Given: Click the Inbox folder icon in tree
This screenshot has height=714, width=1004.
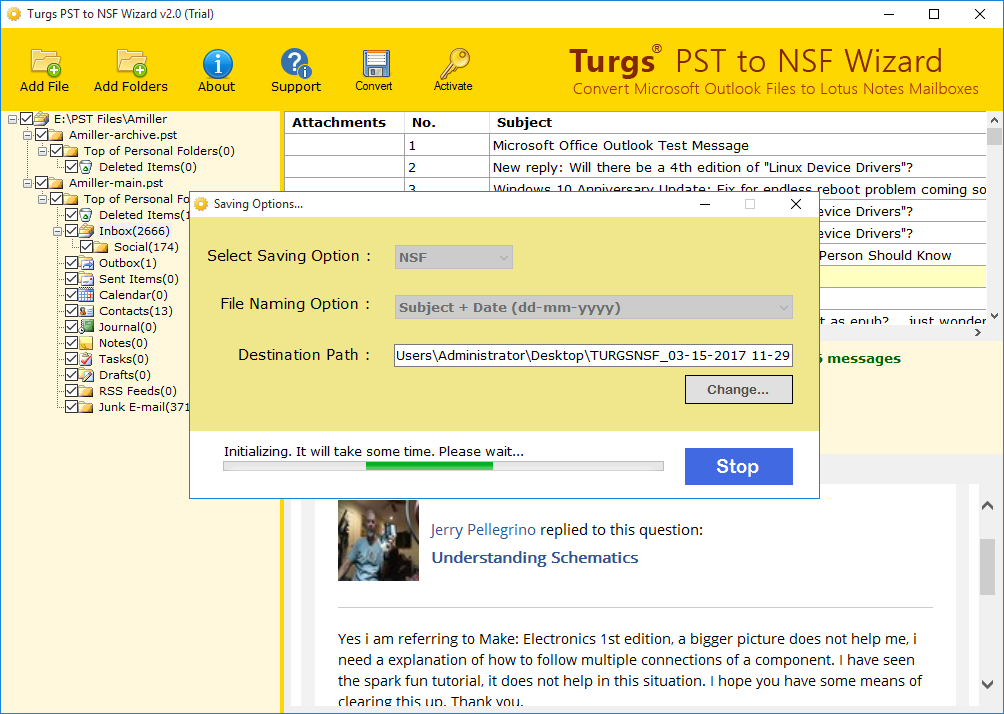Looking at the screenshot, I should [86, 231].
